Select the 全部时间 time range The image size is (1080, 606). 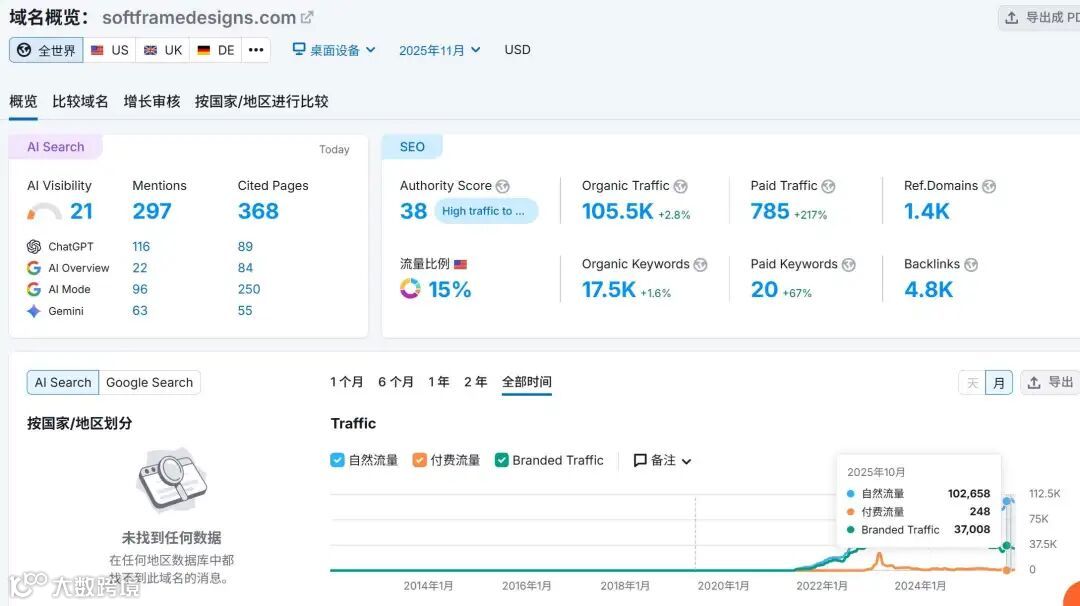pos(526,382)
